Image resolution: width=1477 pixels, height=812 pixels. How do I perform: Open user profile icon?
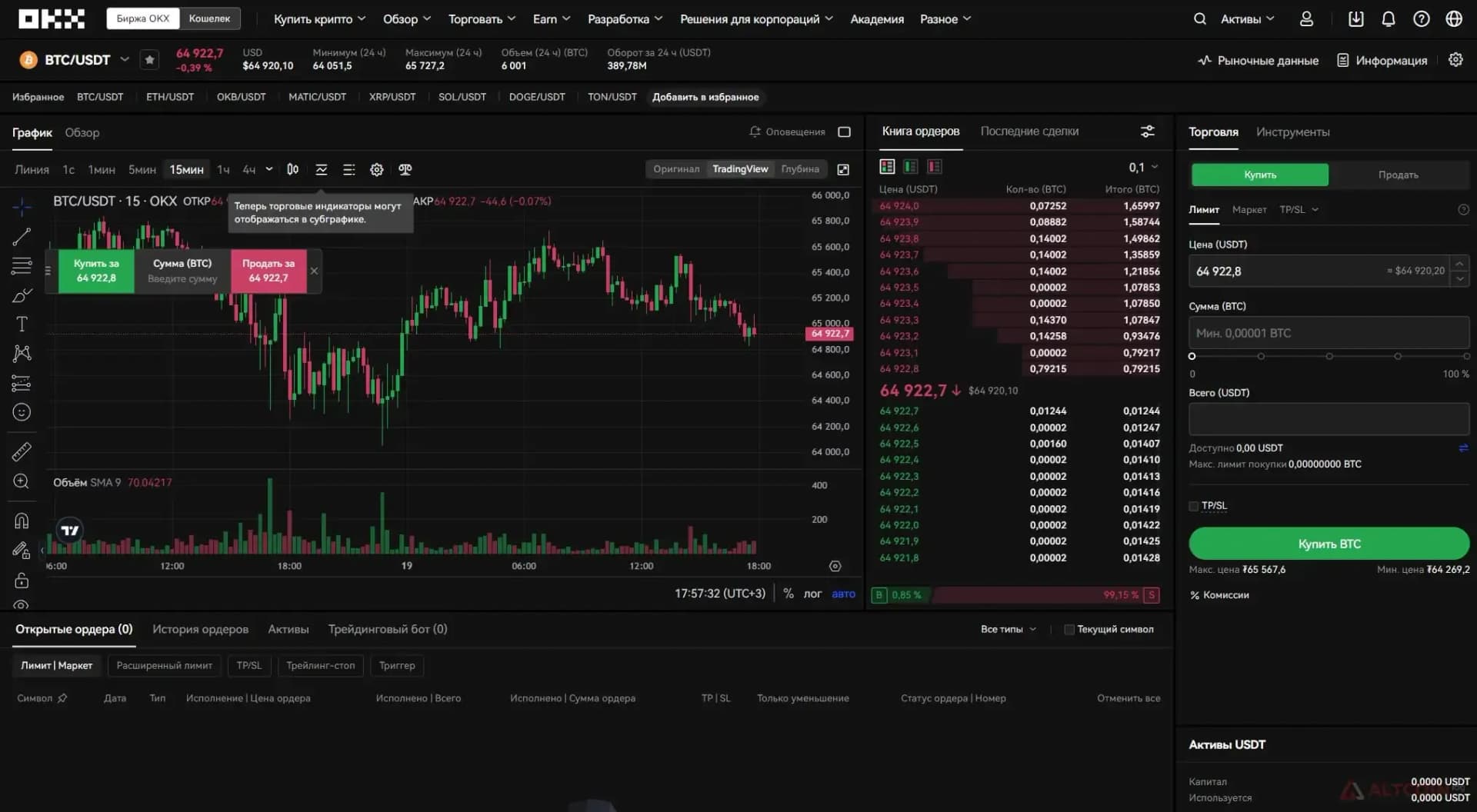coord(1306,18)
